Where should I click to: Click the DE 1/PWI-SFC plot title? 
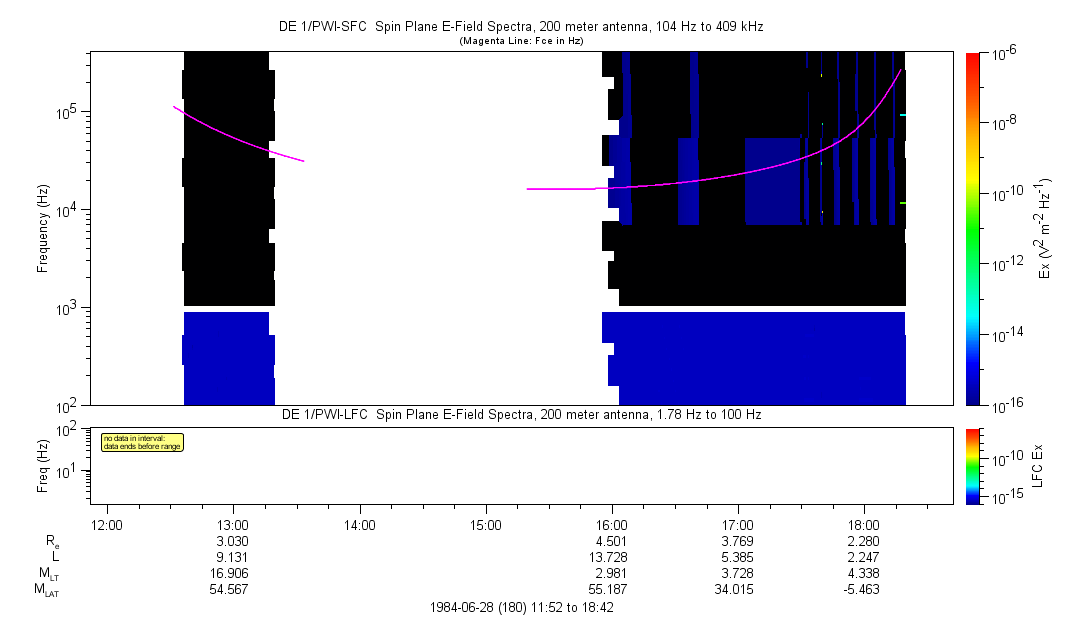[520, 26]
